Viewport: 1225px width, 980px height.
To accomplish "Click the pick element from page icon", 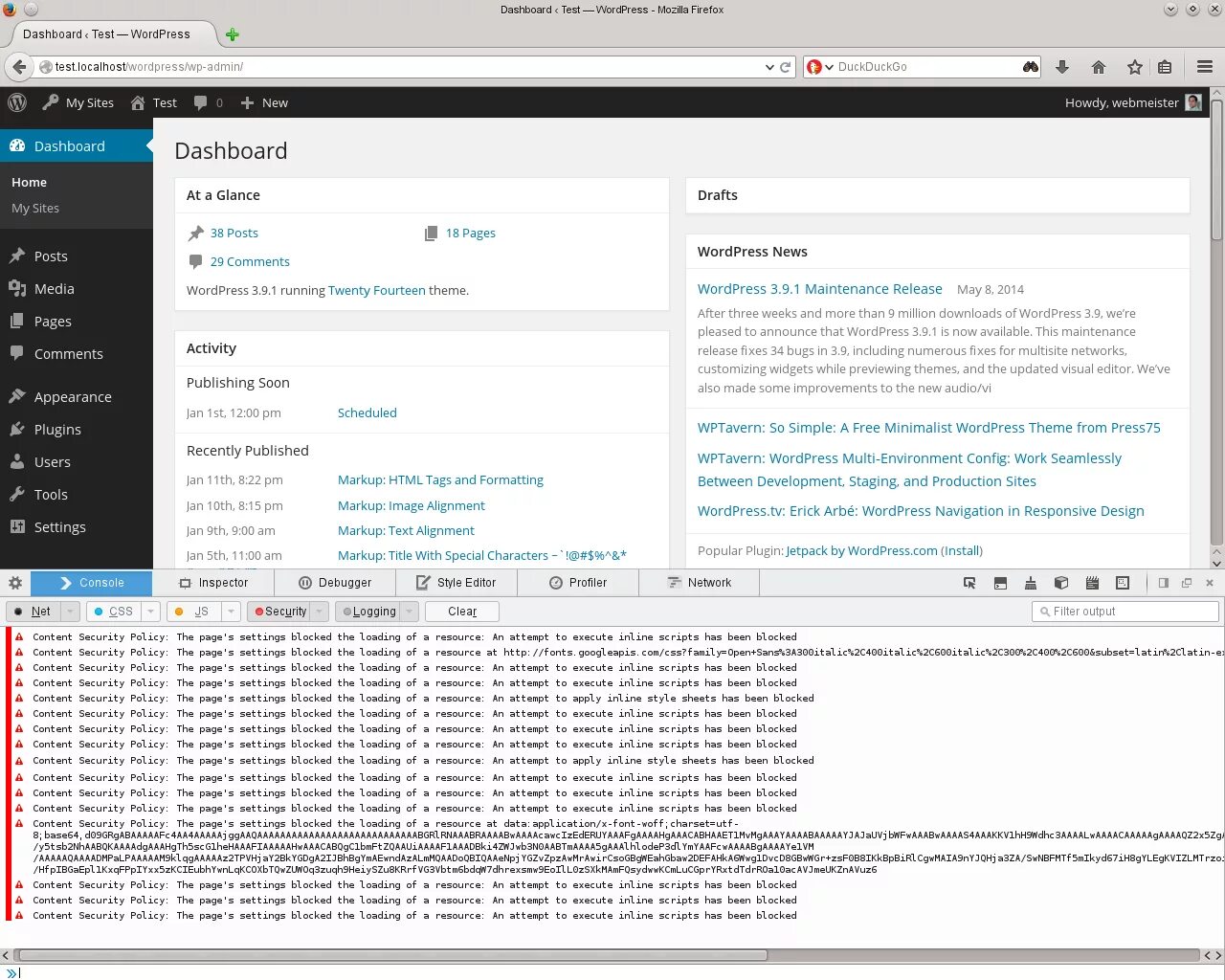I will [969, 583].
